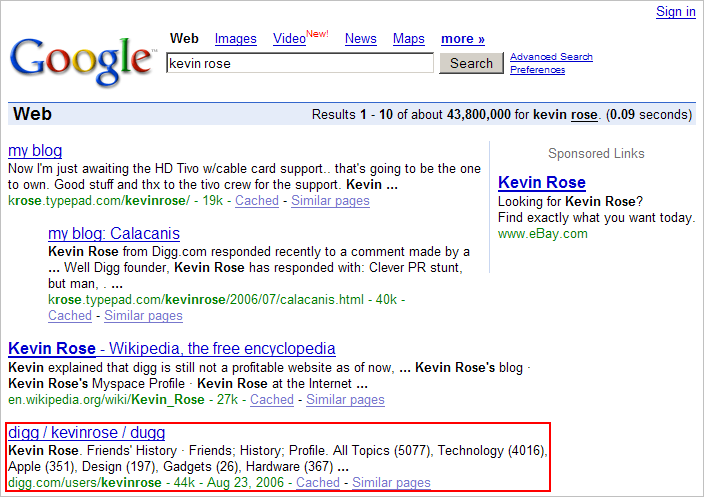
Task: Open Cached link for calacanis.html result
Action: point(70,316)
